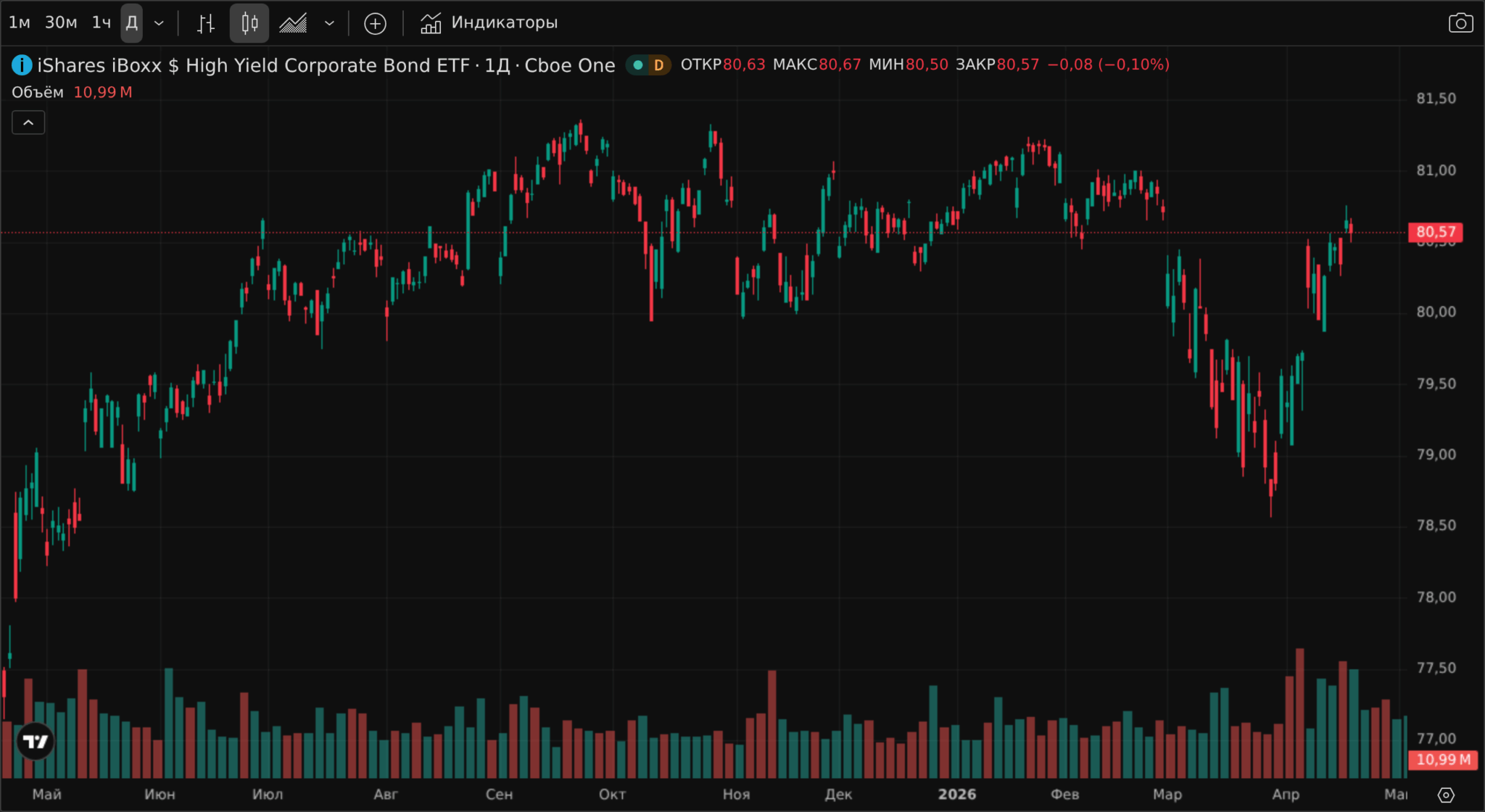This screenshot has height=812, width=1485.
Task: Switch to 30м timeframe
Action: pos(61,23)
